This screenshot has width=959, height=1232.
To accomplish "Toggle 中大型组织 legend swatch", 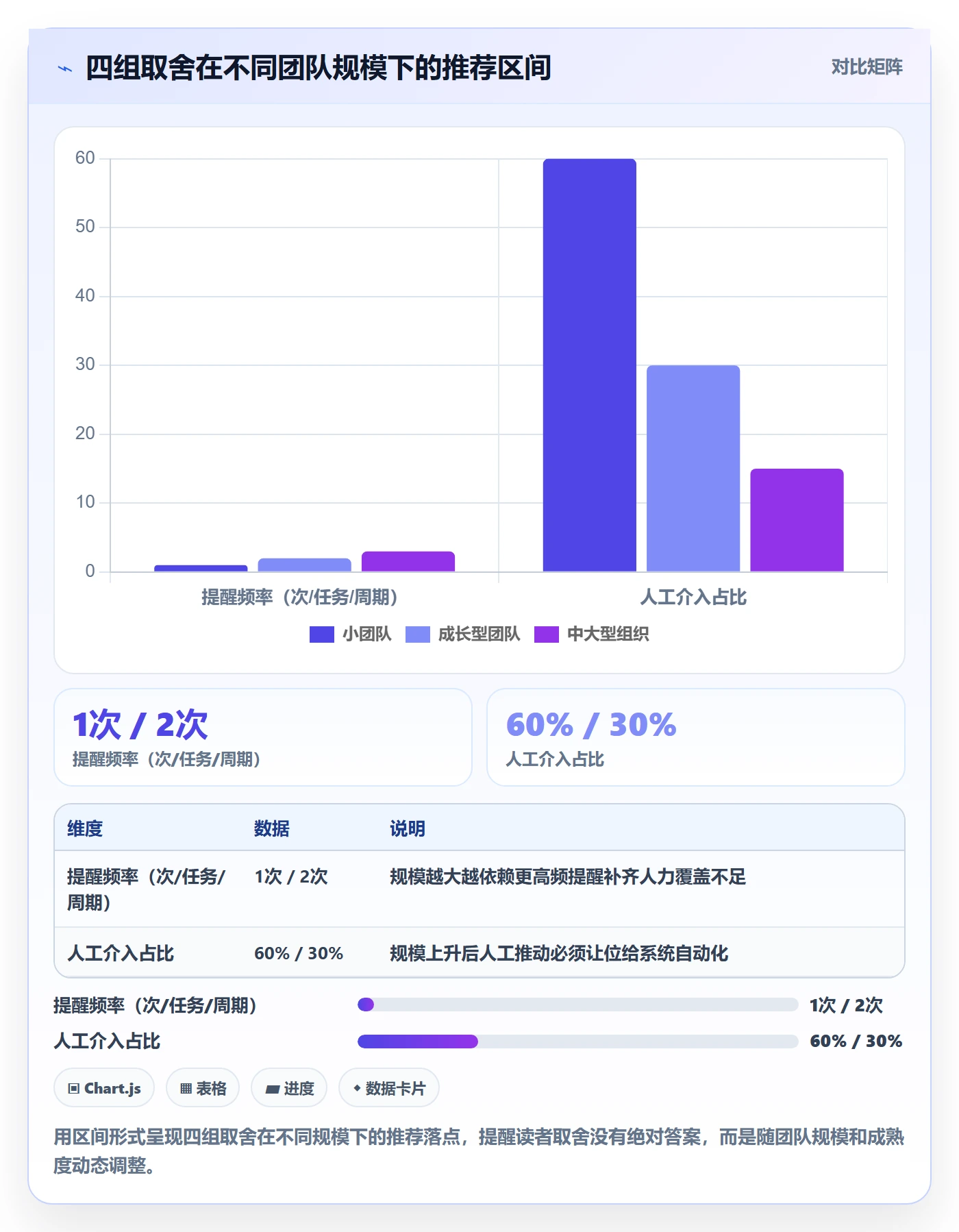I will click(546, 635).
